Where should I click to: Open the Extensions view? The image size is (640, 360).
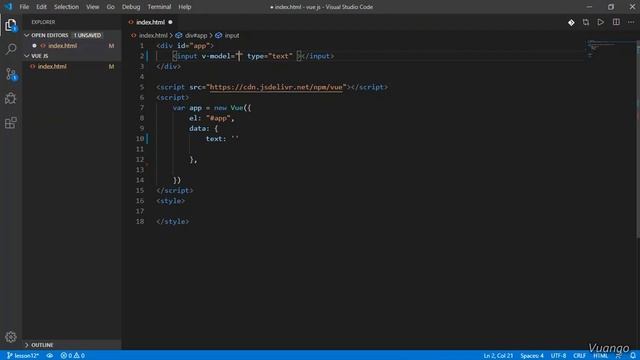[11, 123]
